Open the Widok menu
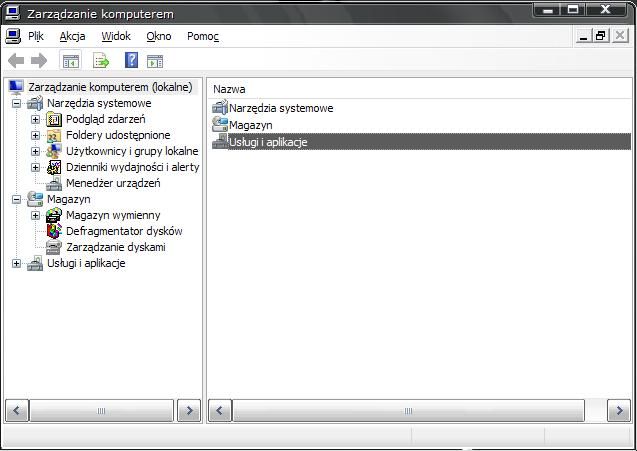637x451 pixels. click(116, 36)
